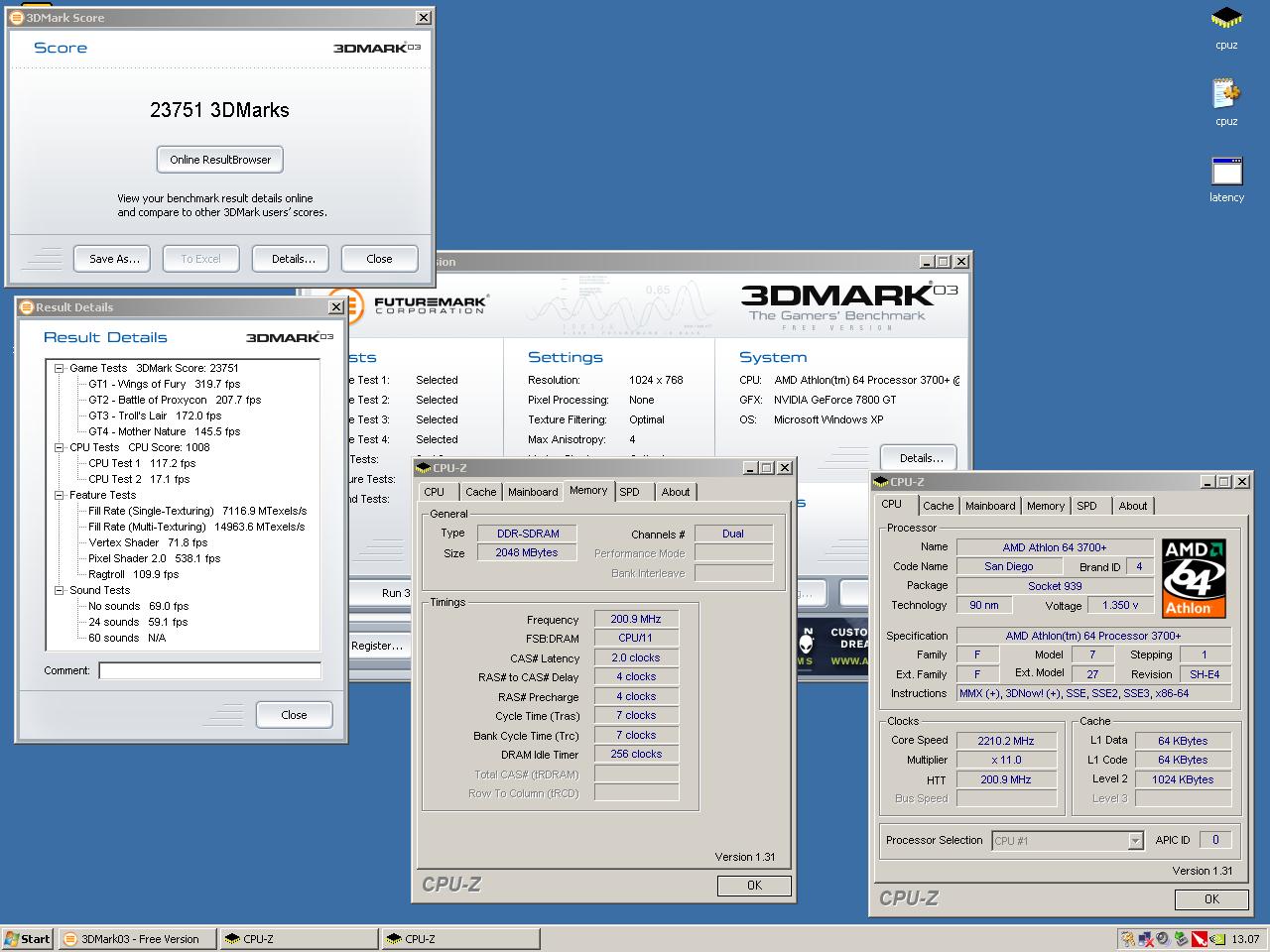Select GT2 - Battle of Proxycon row
The width and height of the screenshot is (1270, 952).
175,400
